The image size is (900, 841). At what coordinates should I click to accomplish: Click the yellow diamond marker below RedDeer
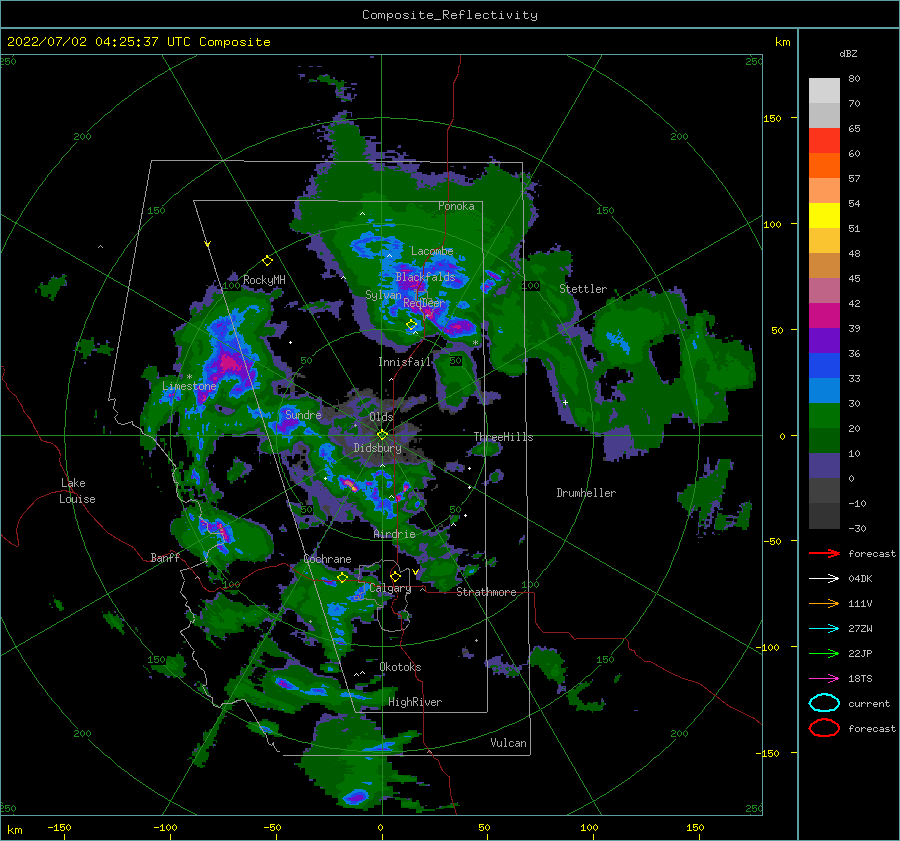(x=411, y=325)
